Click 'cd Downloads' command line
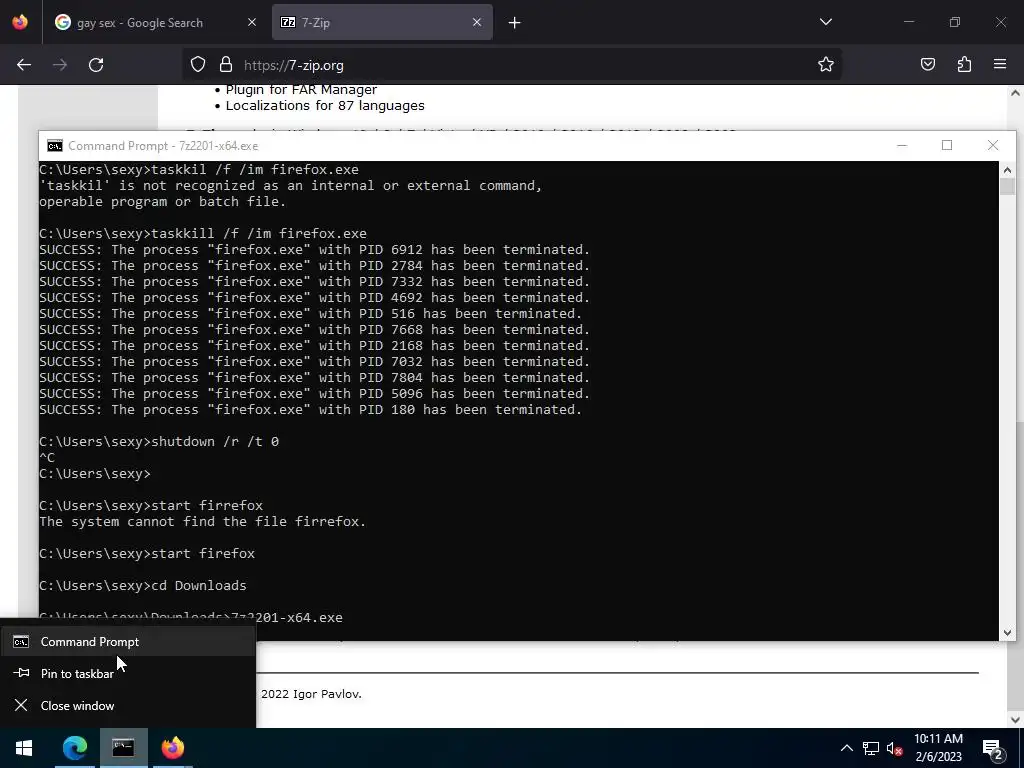 coord(142,585)
